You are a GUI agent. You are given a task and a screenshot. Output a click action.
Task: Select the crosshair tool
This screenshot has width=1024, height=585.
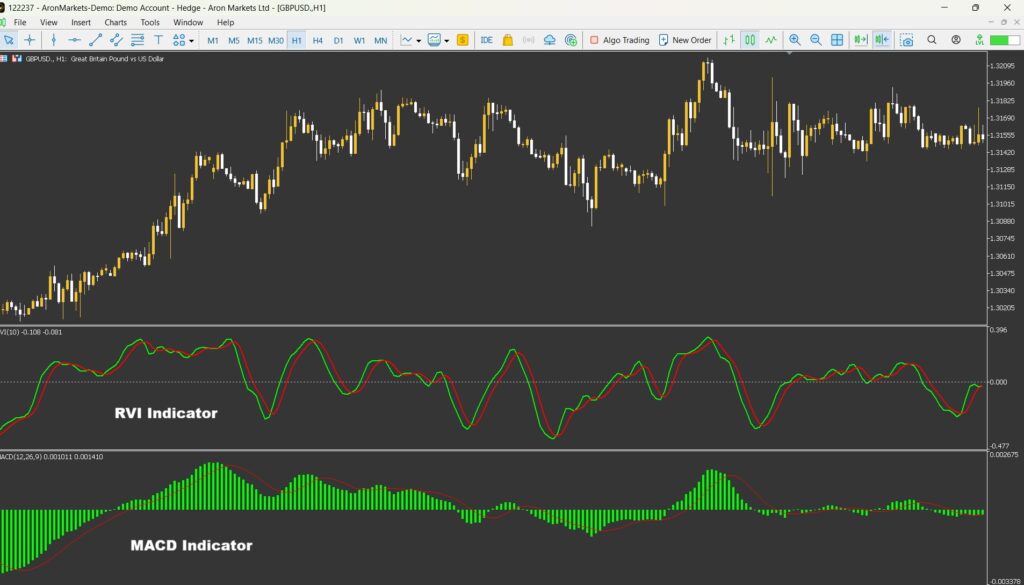[30, 40]
